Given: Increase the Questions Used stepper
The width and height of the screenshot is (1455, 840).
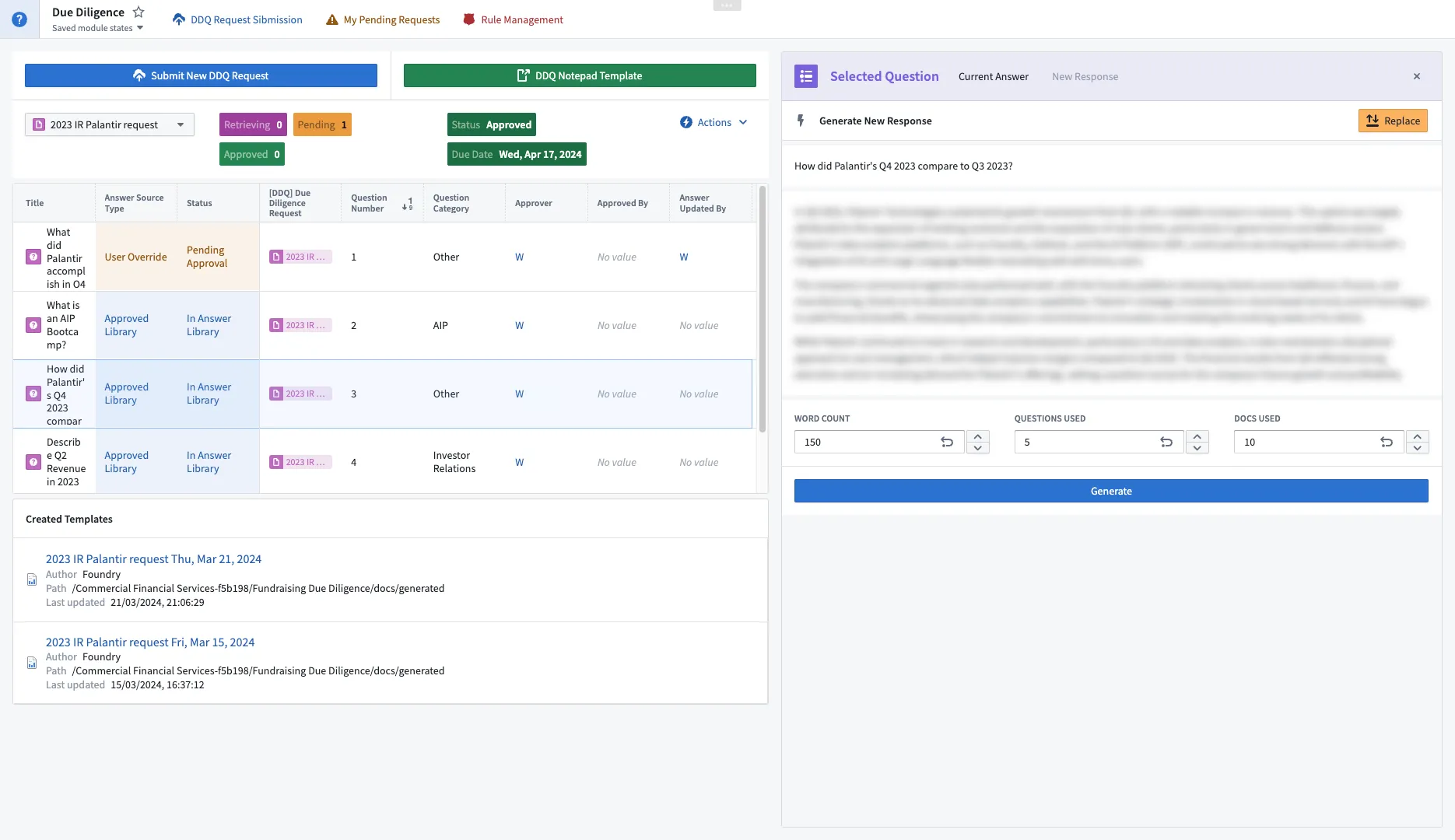Looking at the screenshot, I should 1197,436.
